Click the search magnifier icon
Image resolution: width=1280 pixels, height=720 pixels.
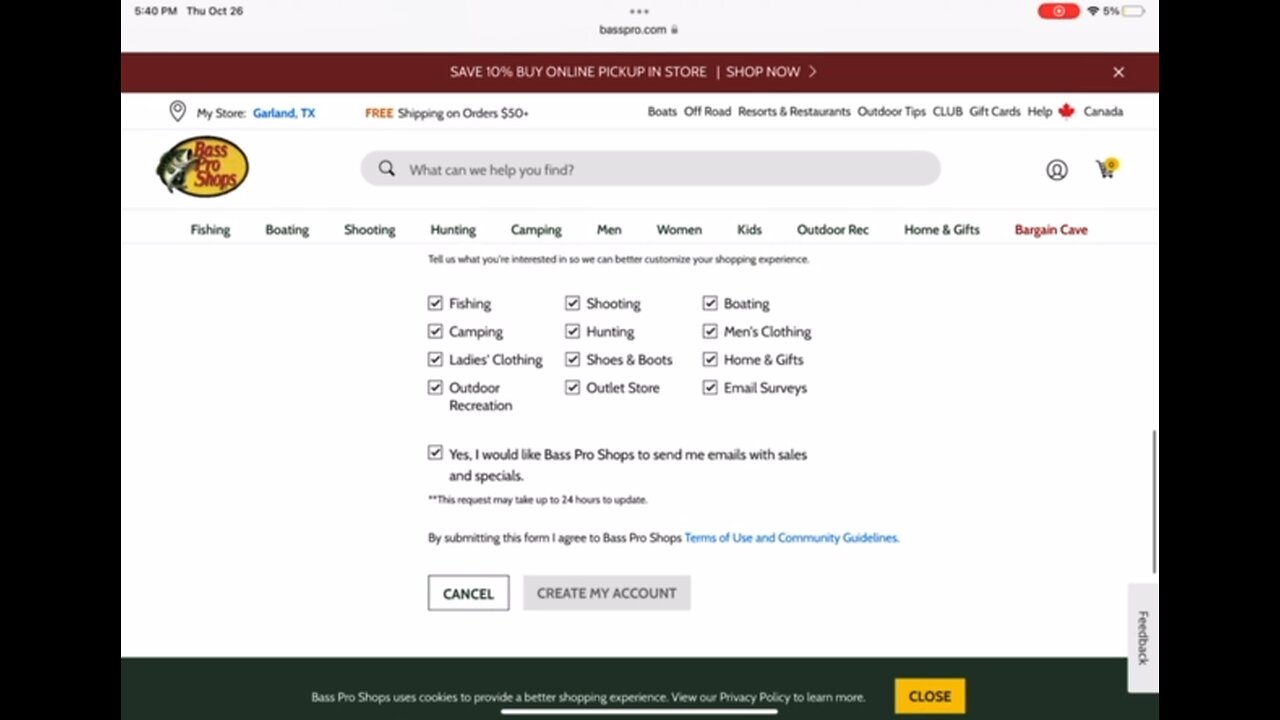[x=387, y=169]
